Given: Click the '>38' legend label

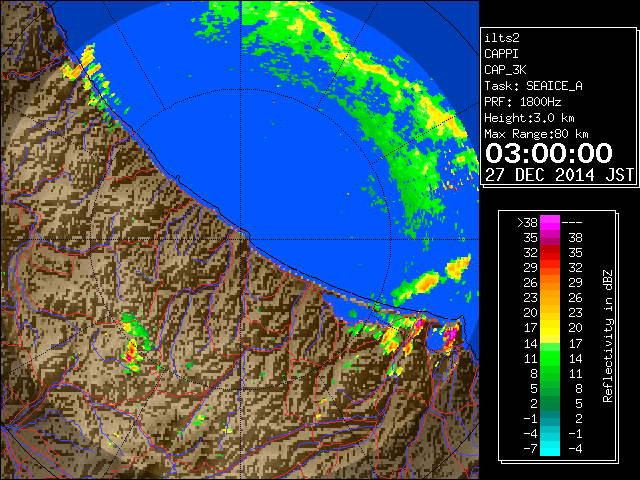Looking at the screenshot, I should pyautogui.click(x=527, y=223).
